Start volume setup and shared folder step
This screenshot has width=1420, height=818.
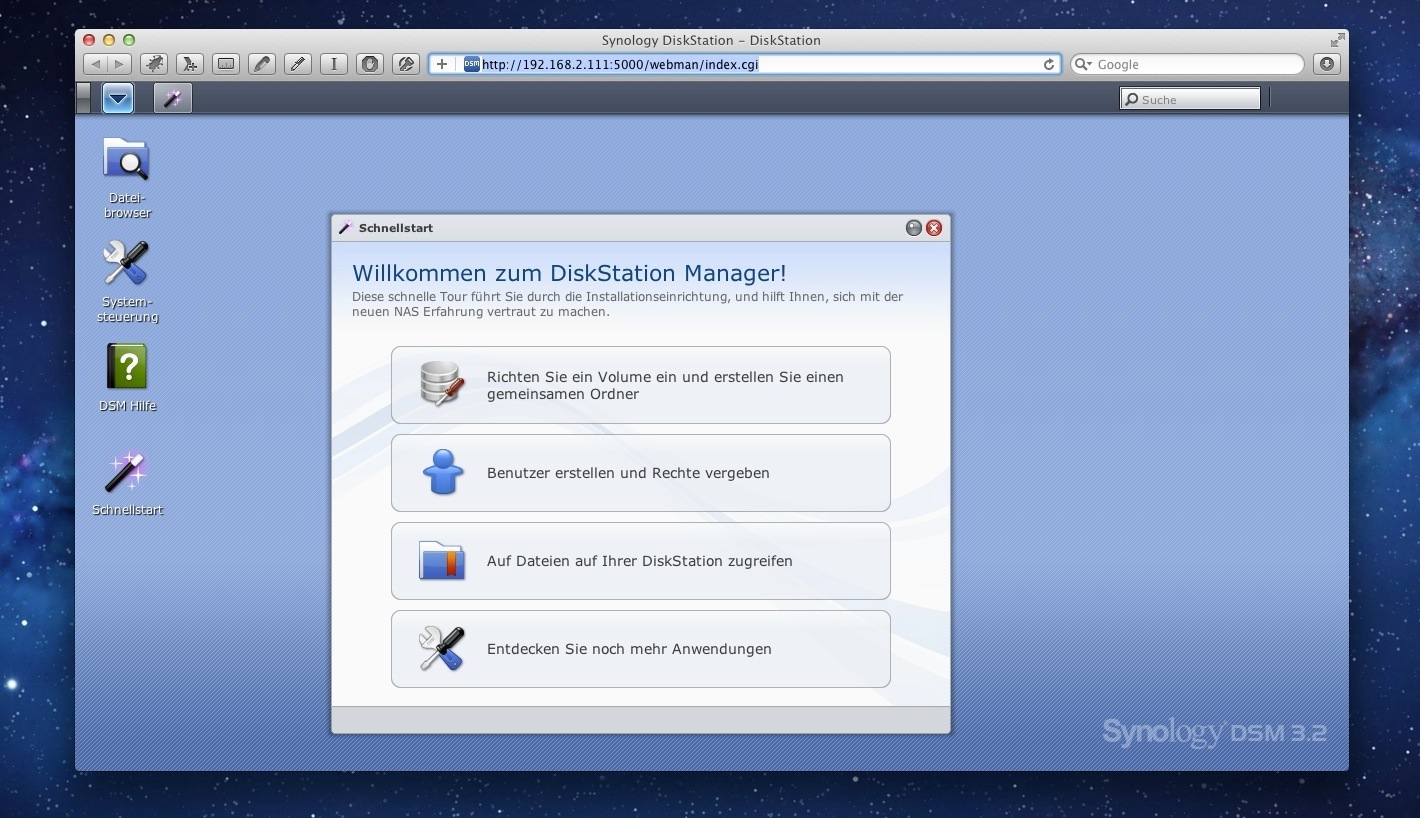coord(641,385)
